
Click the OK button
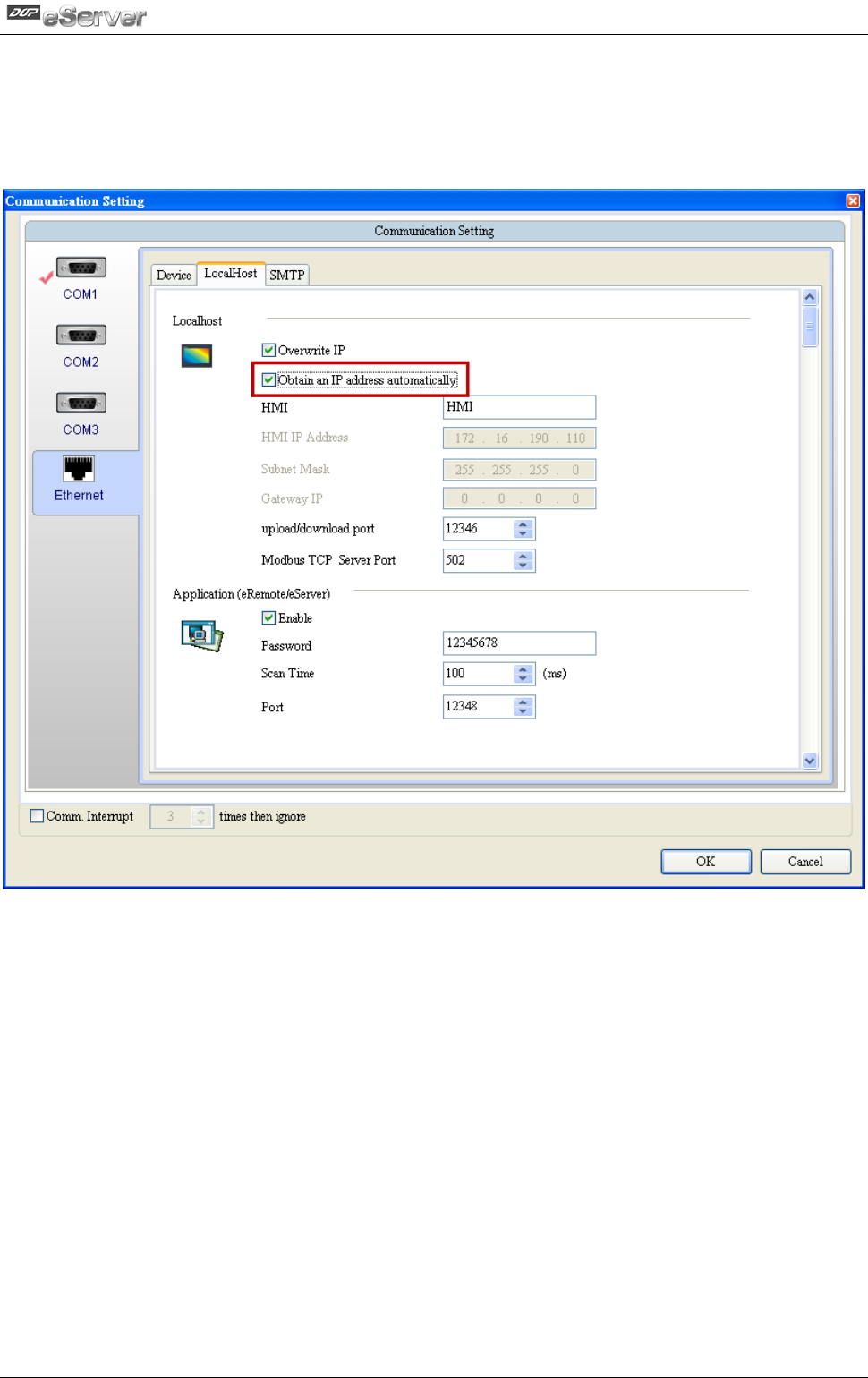pos(706,862)
